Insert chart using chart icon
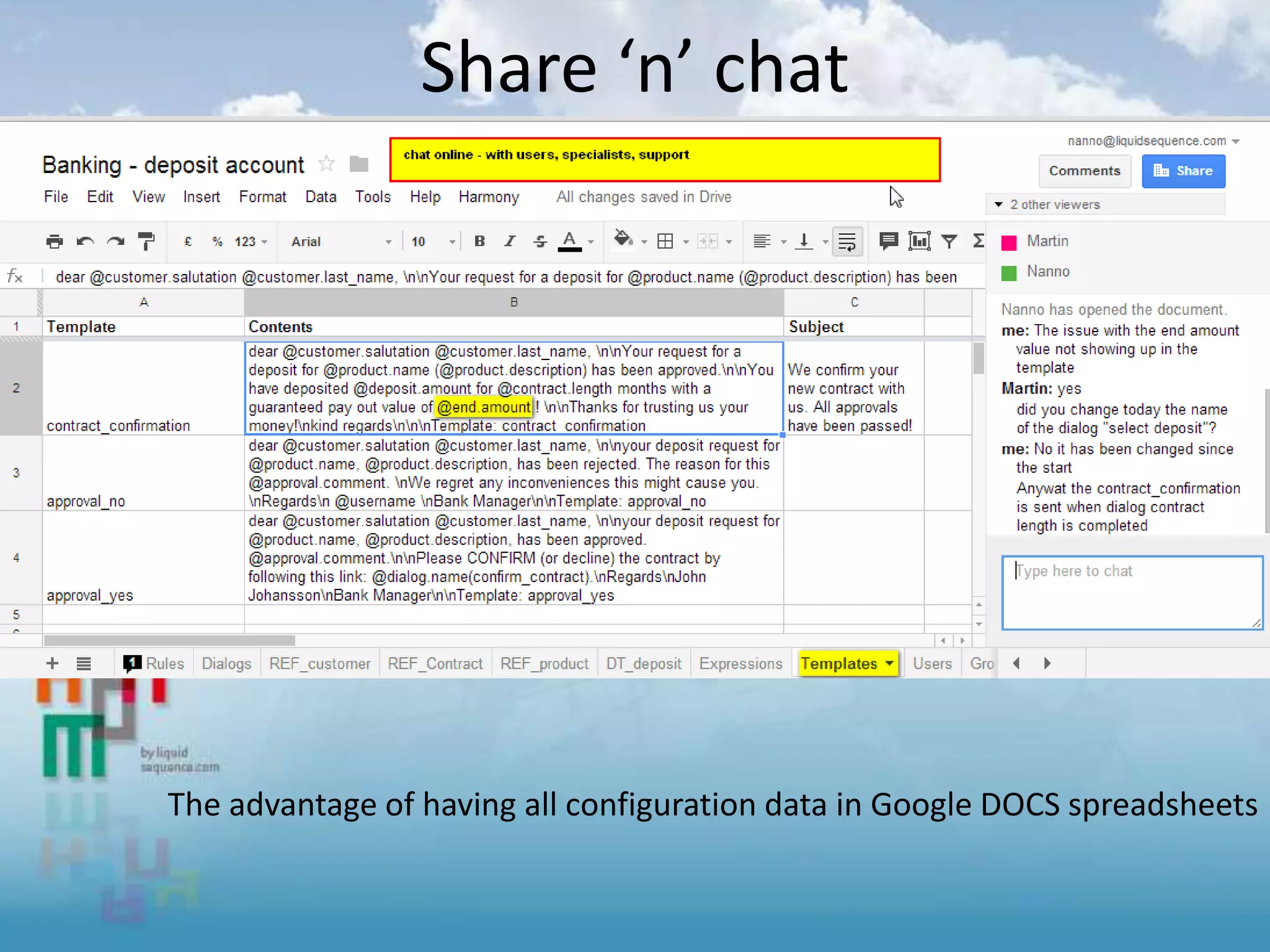 [919, 240]
